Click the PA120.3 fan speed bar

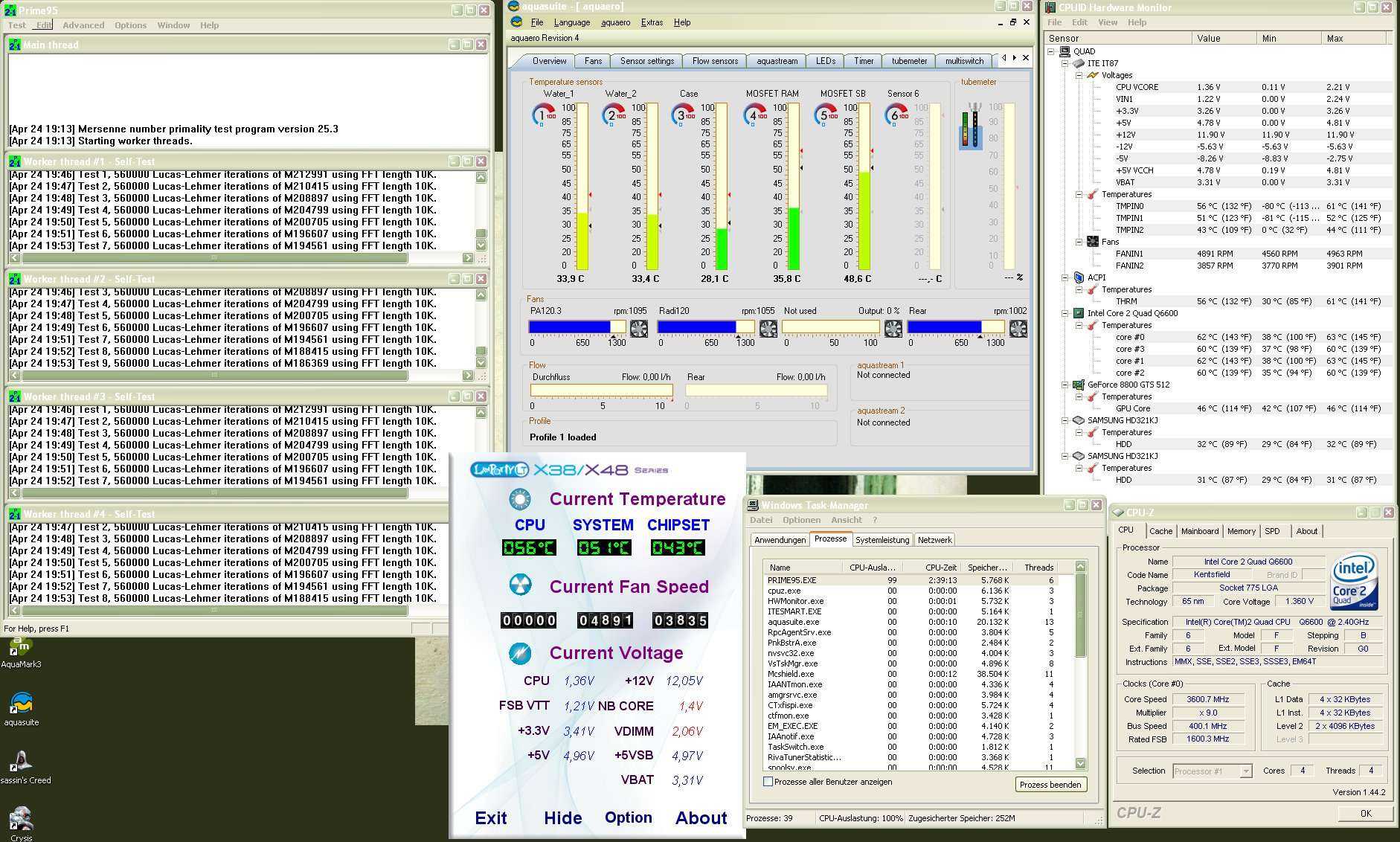click(x=577, y=327)
